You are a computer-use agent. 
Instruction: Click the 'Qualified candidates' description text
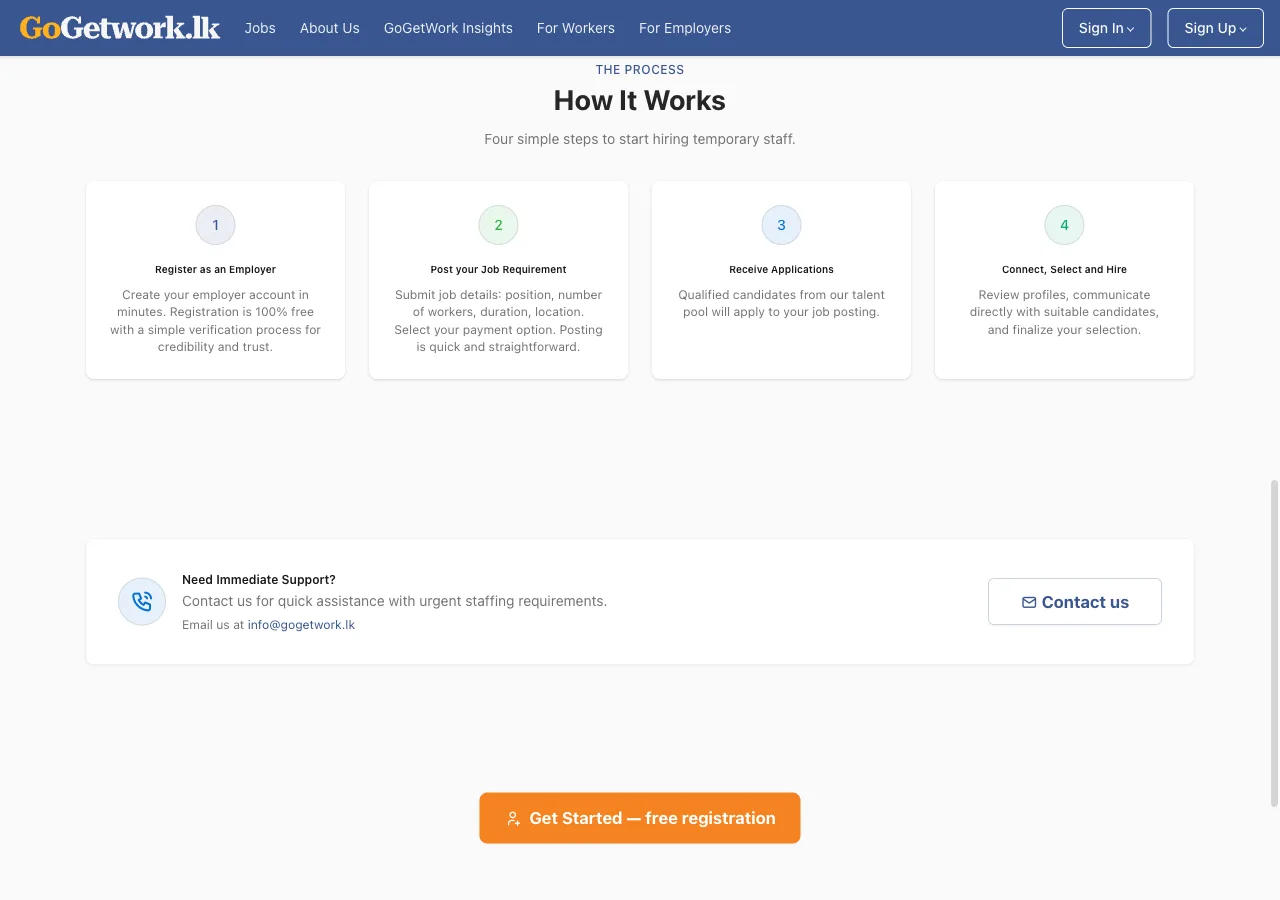tap(781, 303)
